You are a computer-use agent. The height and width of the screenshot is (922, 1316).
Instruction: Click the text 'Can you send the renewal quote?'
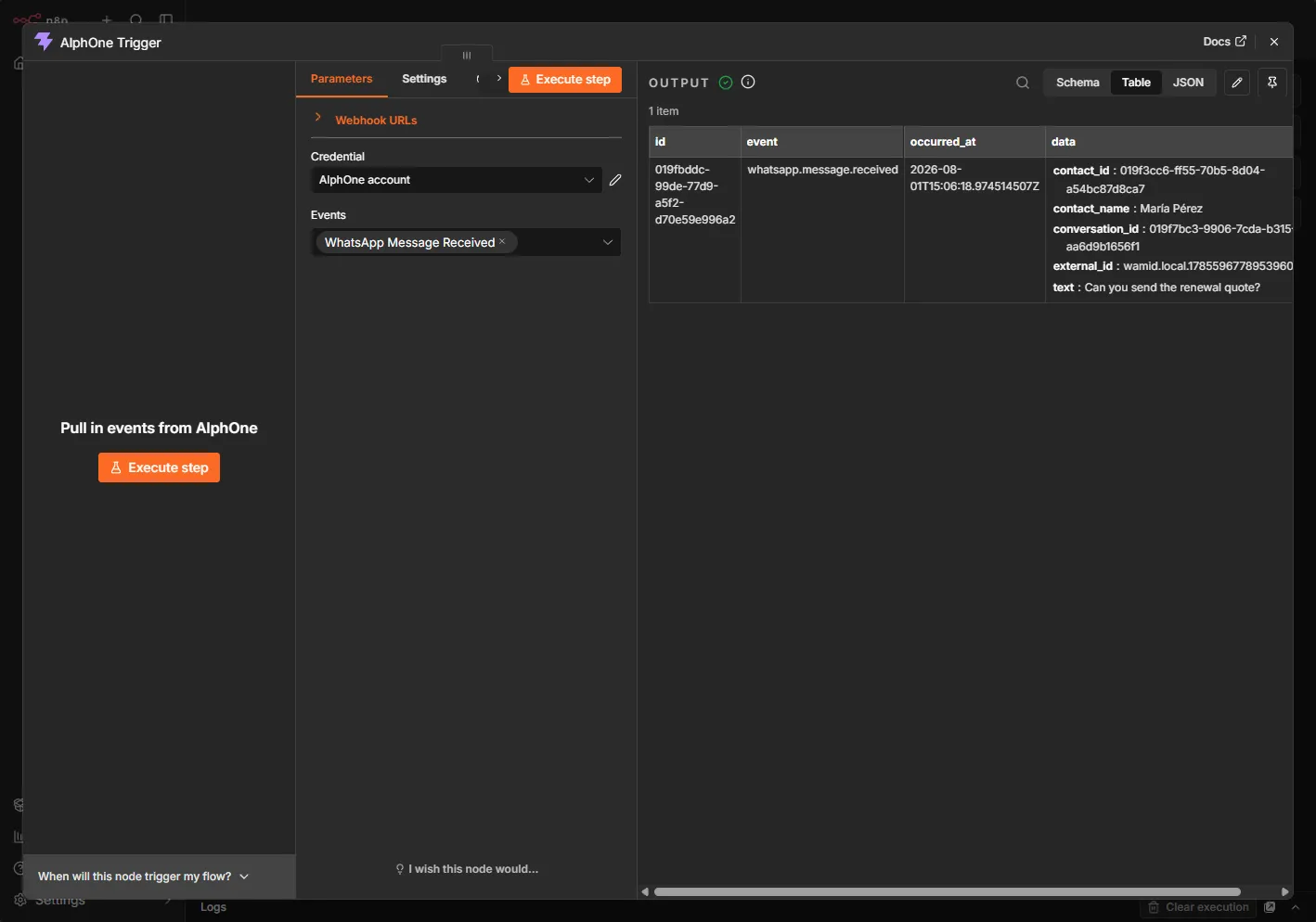point(1172,288)
